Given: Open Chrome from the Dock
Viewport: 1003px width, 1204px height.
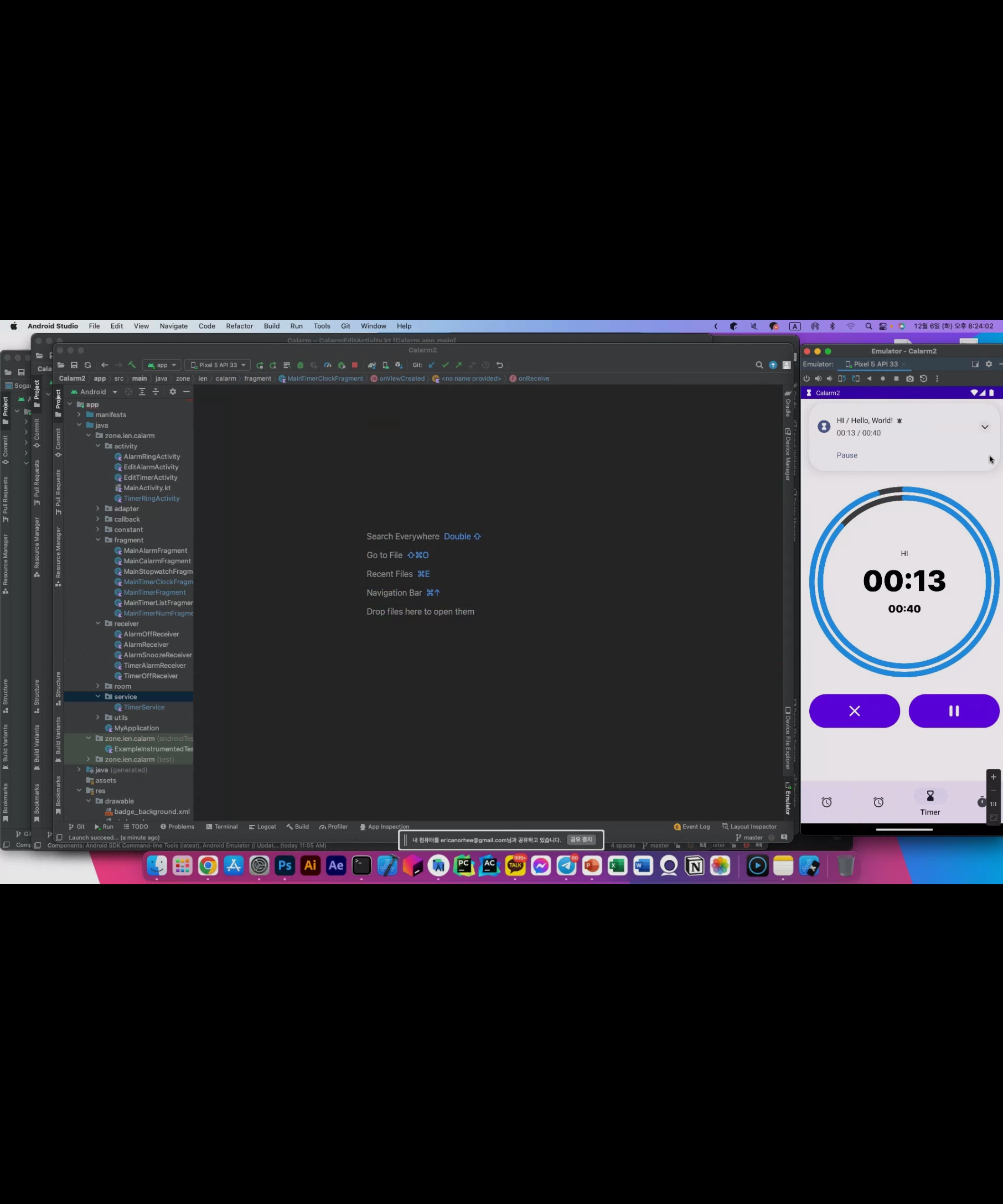Looking at the screenshot, I should 208,866.
